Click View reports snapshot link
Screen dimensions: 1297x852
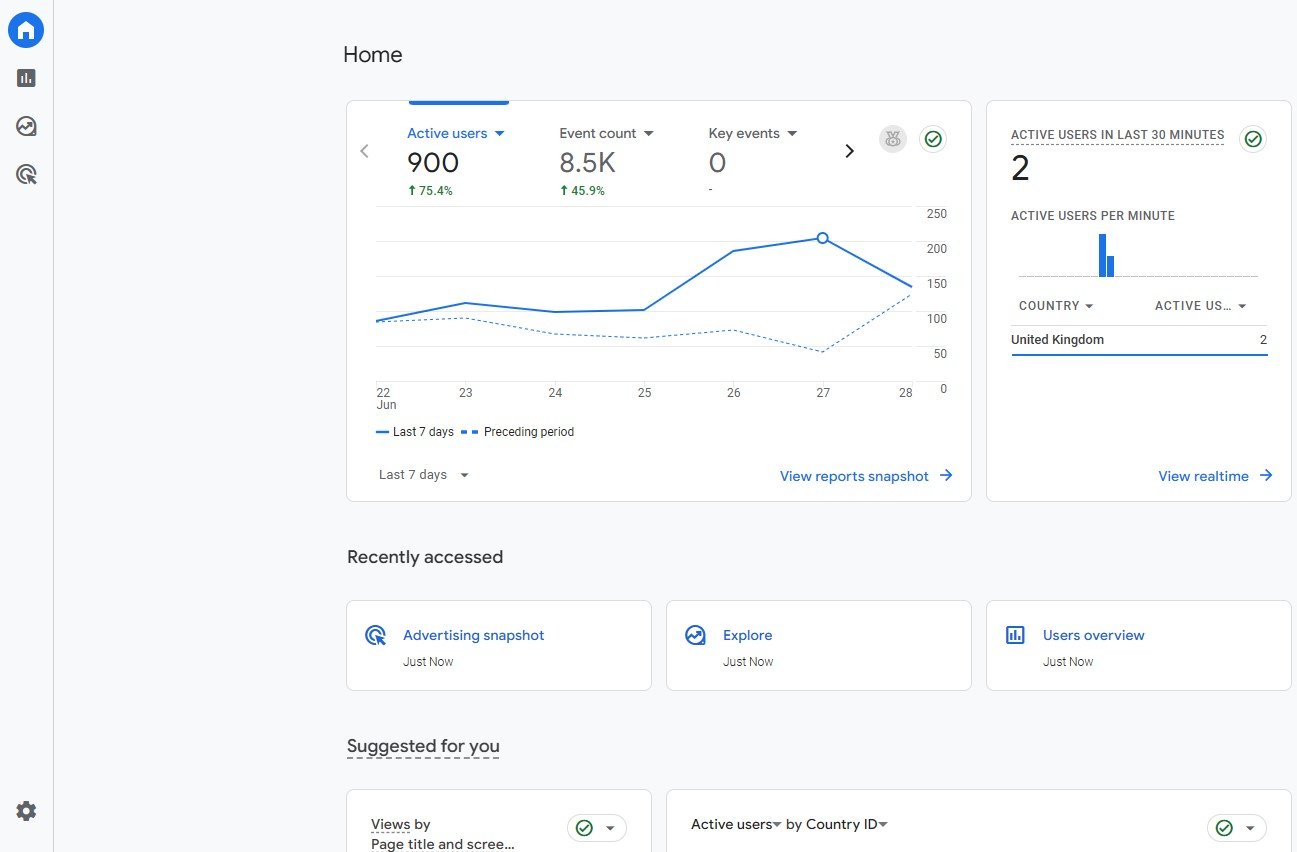[x=866, y=476]
